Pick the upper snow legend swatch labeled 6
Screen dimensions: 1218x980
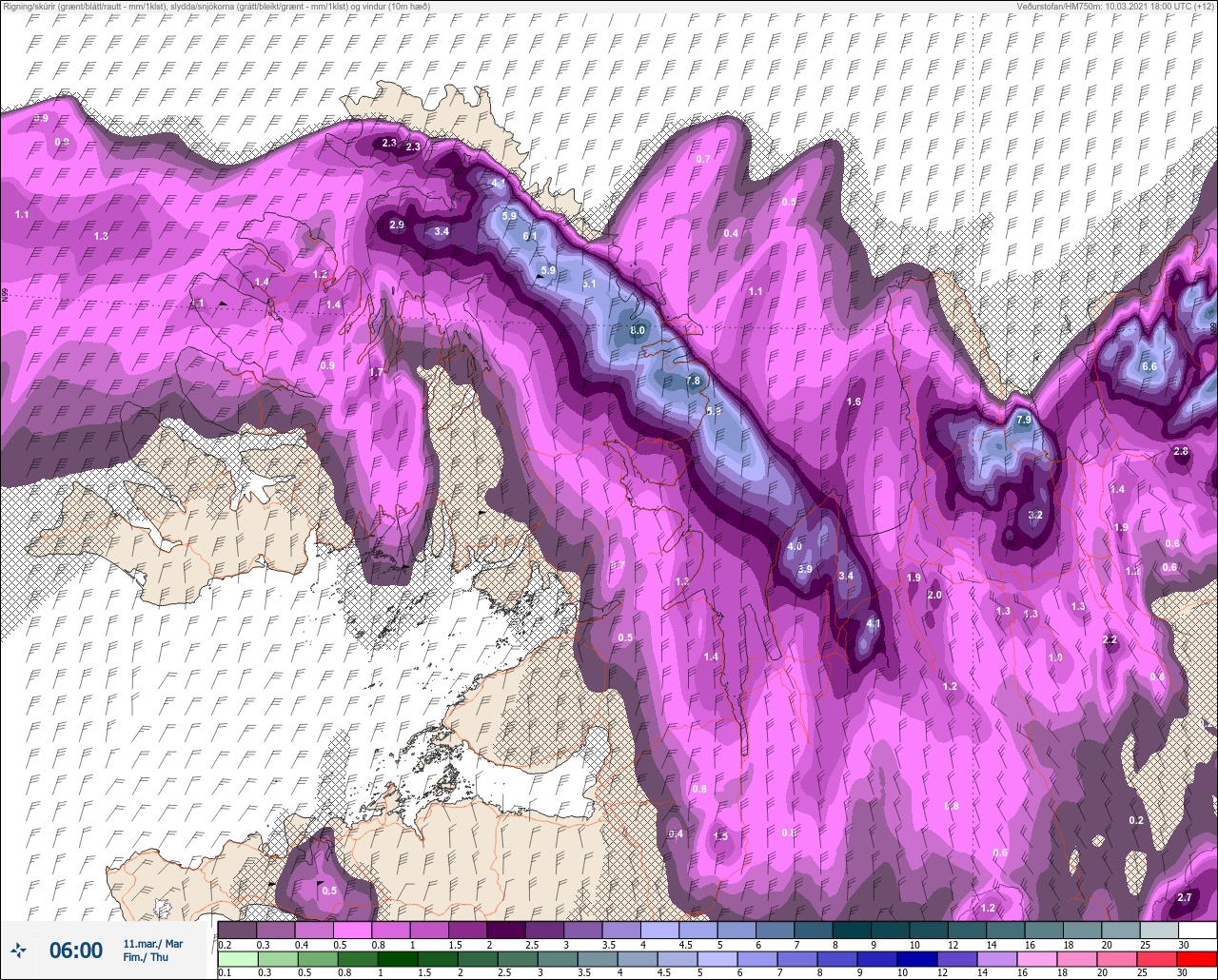click(x=776, y=930)
